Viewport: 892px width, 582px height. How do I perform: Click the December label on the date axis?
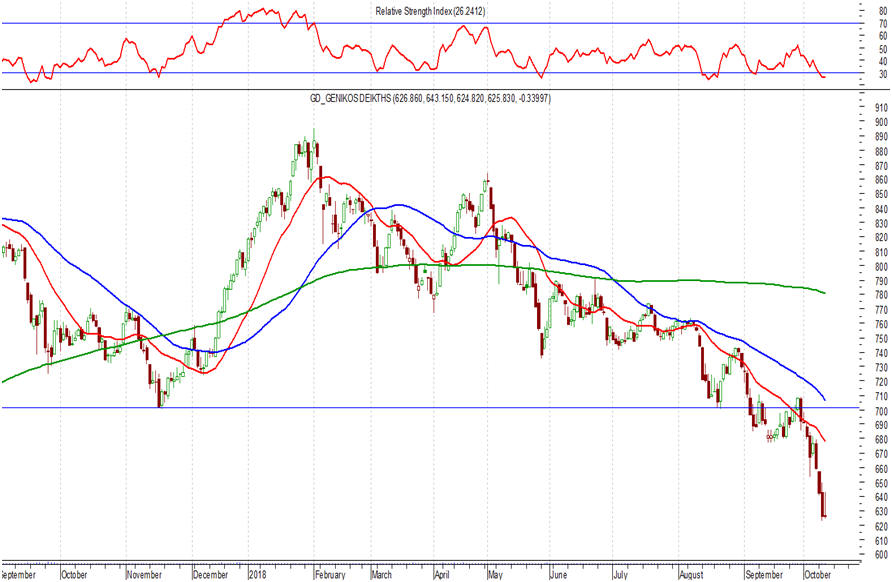point(210,575)
